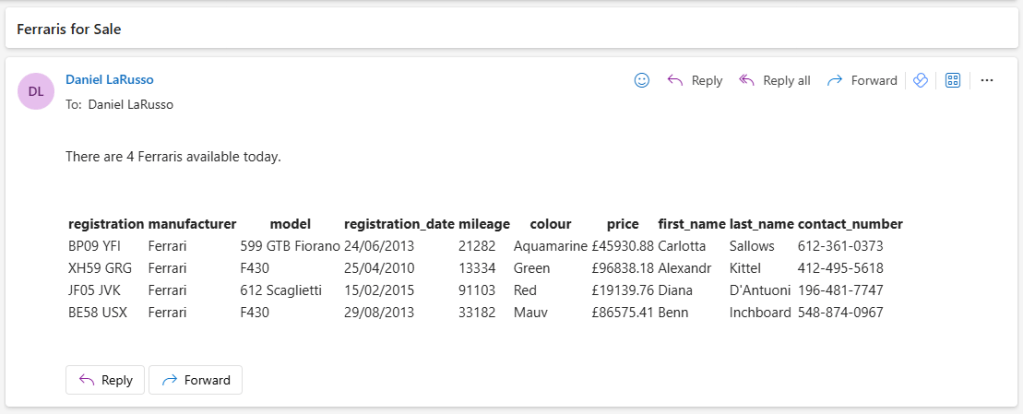Viewport: 1023px width, 414px height.
Task: Click phone number 548-874-0967
Action: click(840, 312)
